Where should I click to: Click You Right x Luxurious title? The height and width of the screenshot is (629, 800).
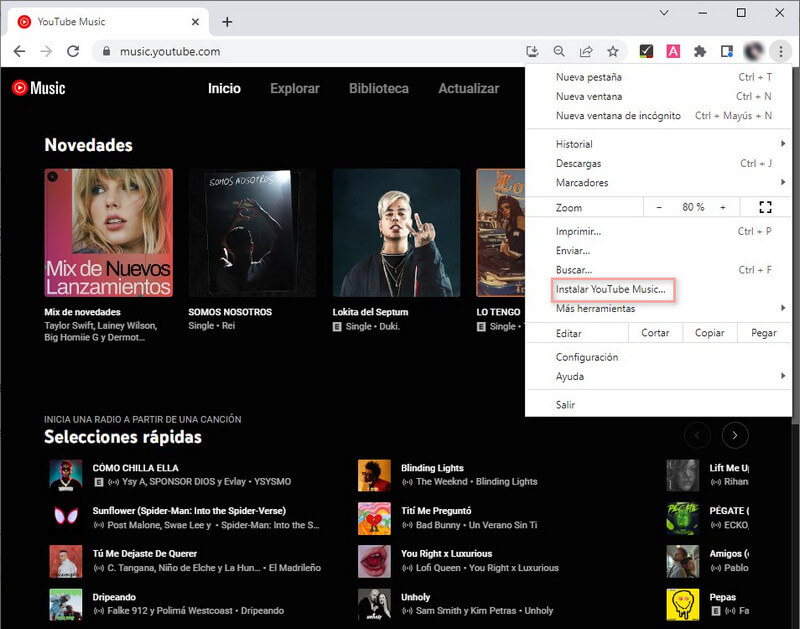pyautogui.click(x=446, y=553)
